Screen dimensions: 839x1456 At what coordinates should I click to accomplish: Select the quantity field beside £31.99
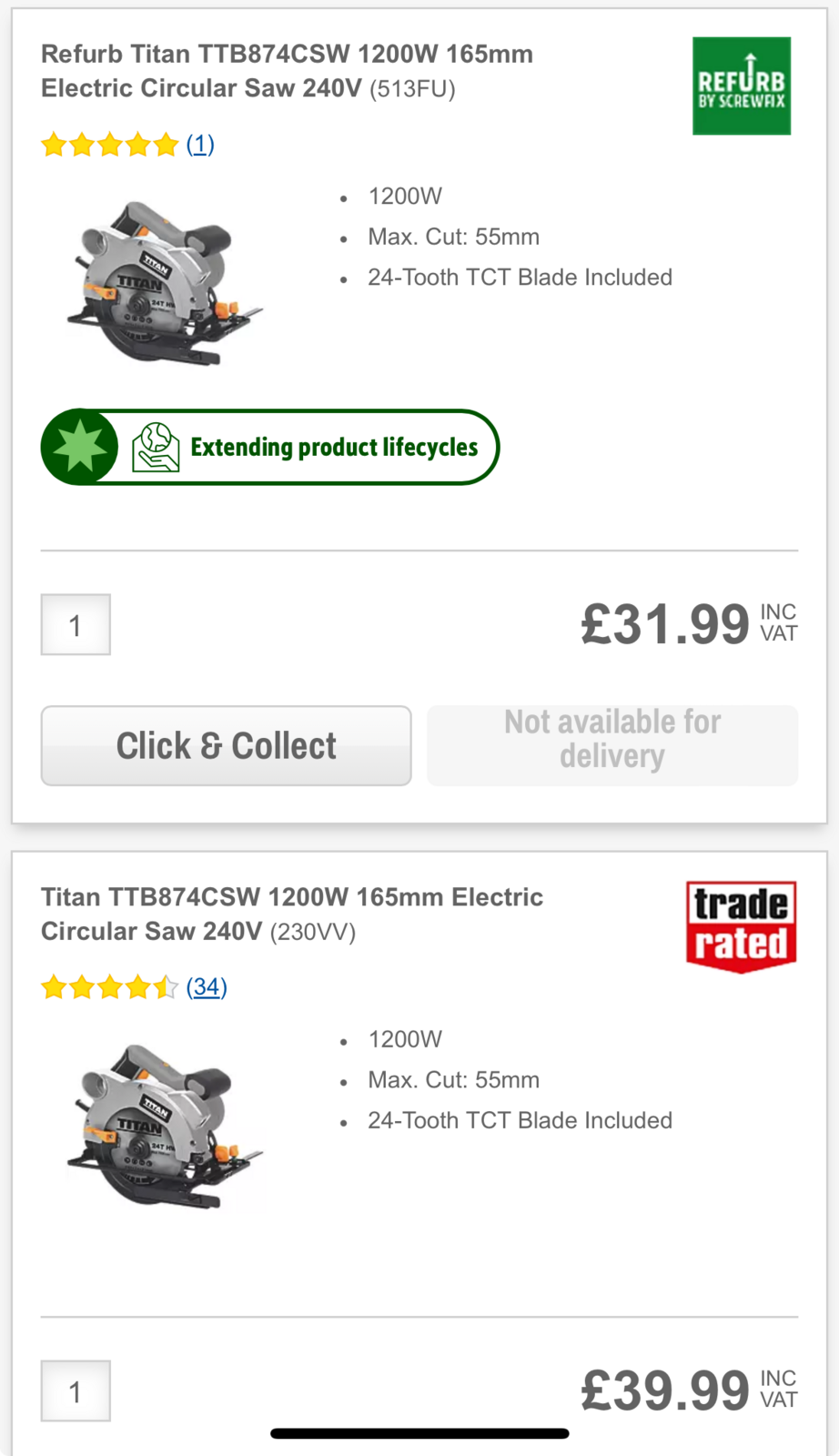pos(76,625)
